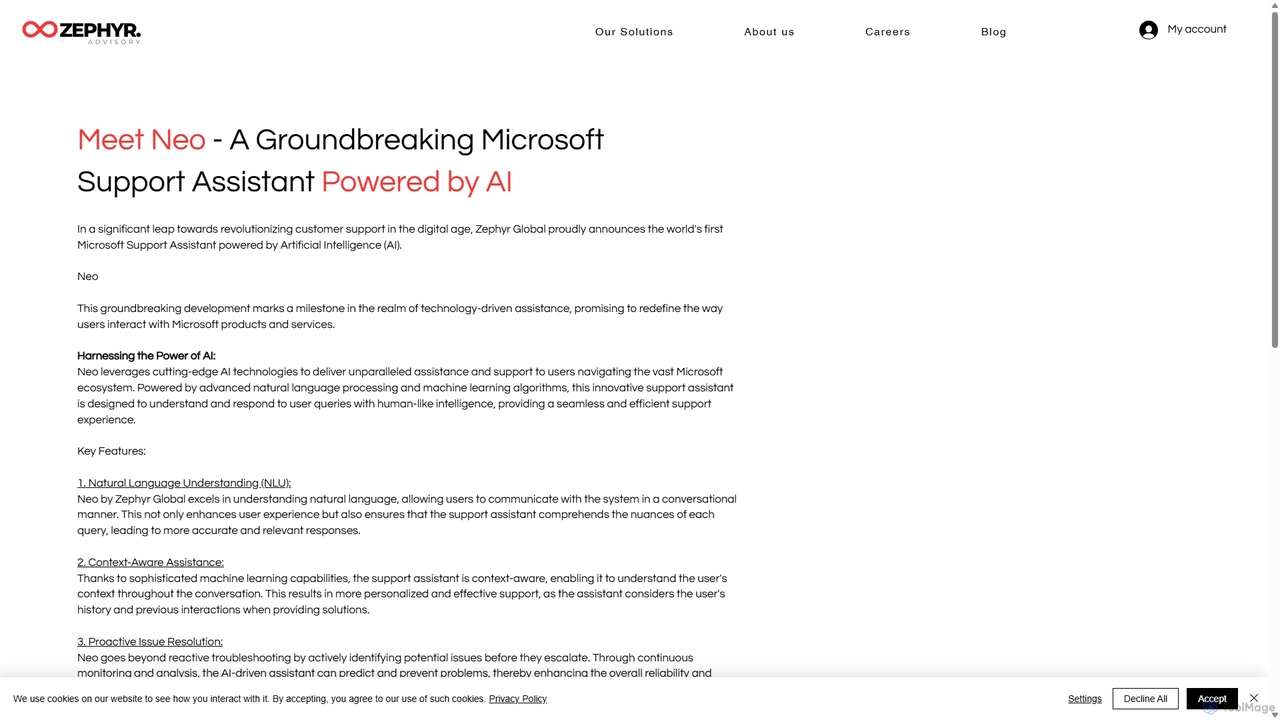Accept the cookies
Screen dimensions: 1280x720
1212,699
